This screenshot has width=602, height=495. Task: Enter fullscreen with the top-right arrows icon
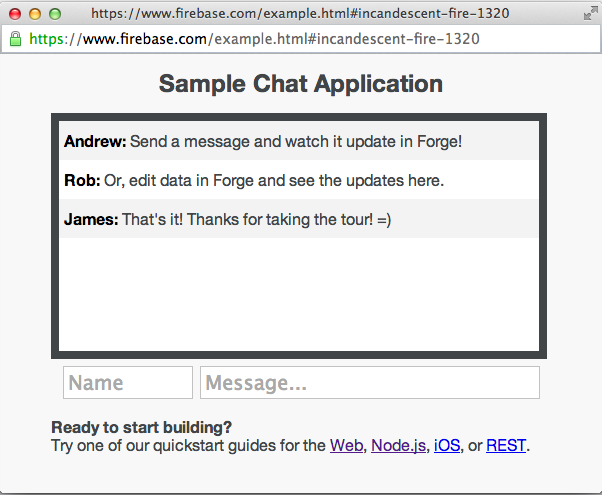click(x=590, y=13)
